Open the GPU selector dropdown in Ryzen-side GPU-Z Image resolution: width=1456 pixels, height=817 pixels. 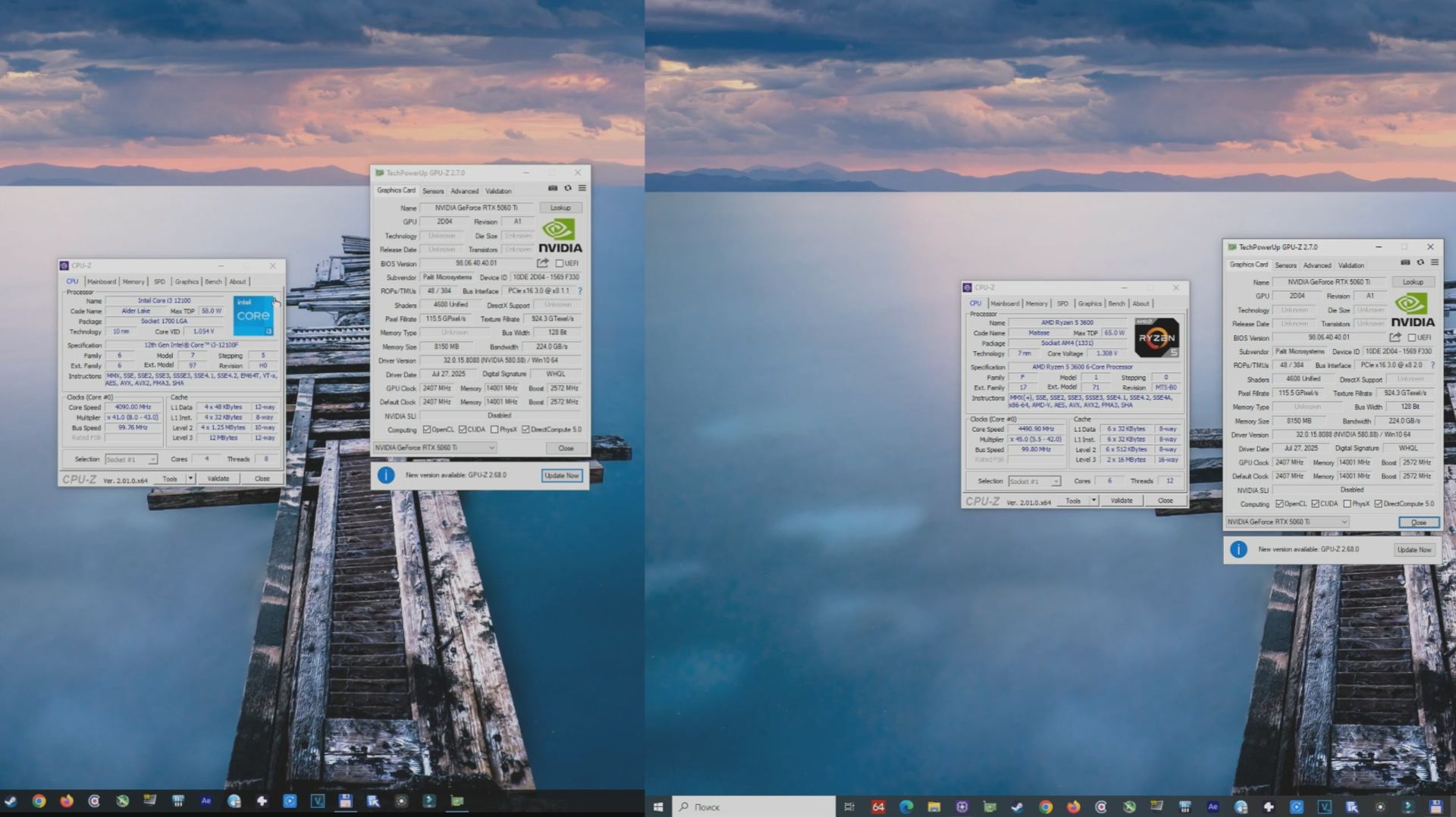coord(1288,522)
